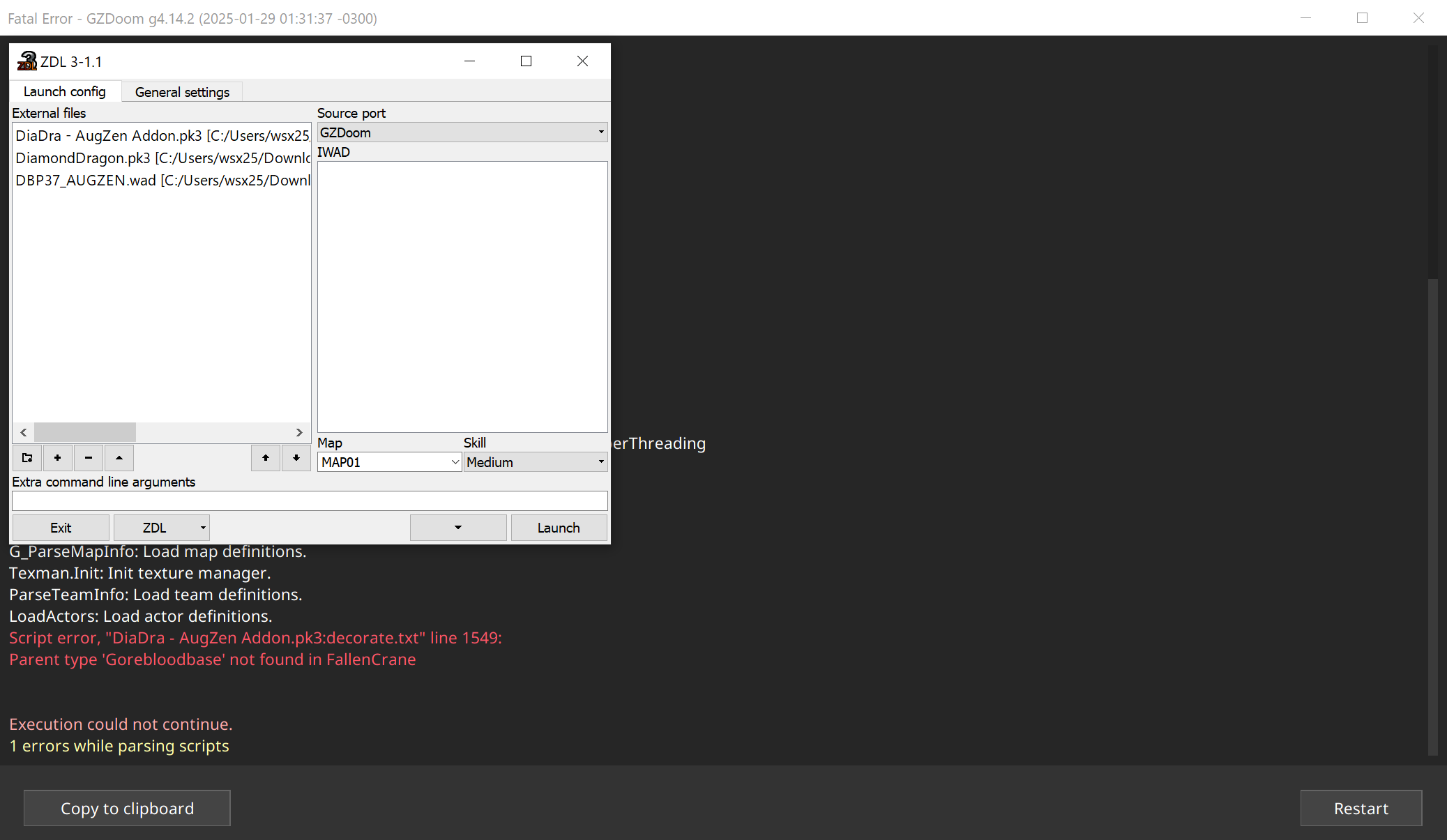Click the Restart button
The height and width of the screenshot is (840, 1447).
click(1361, 808)
